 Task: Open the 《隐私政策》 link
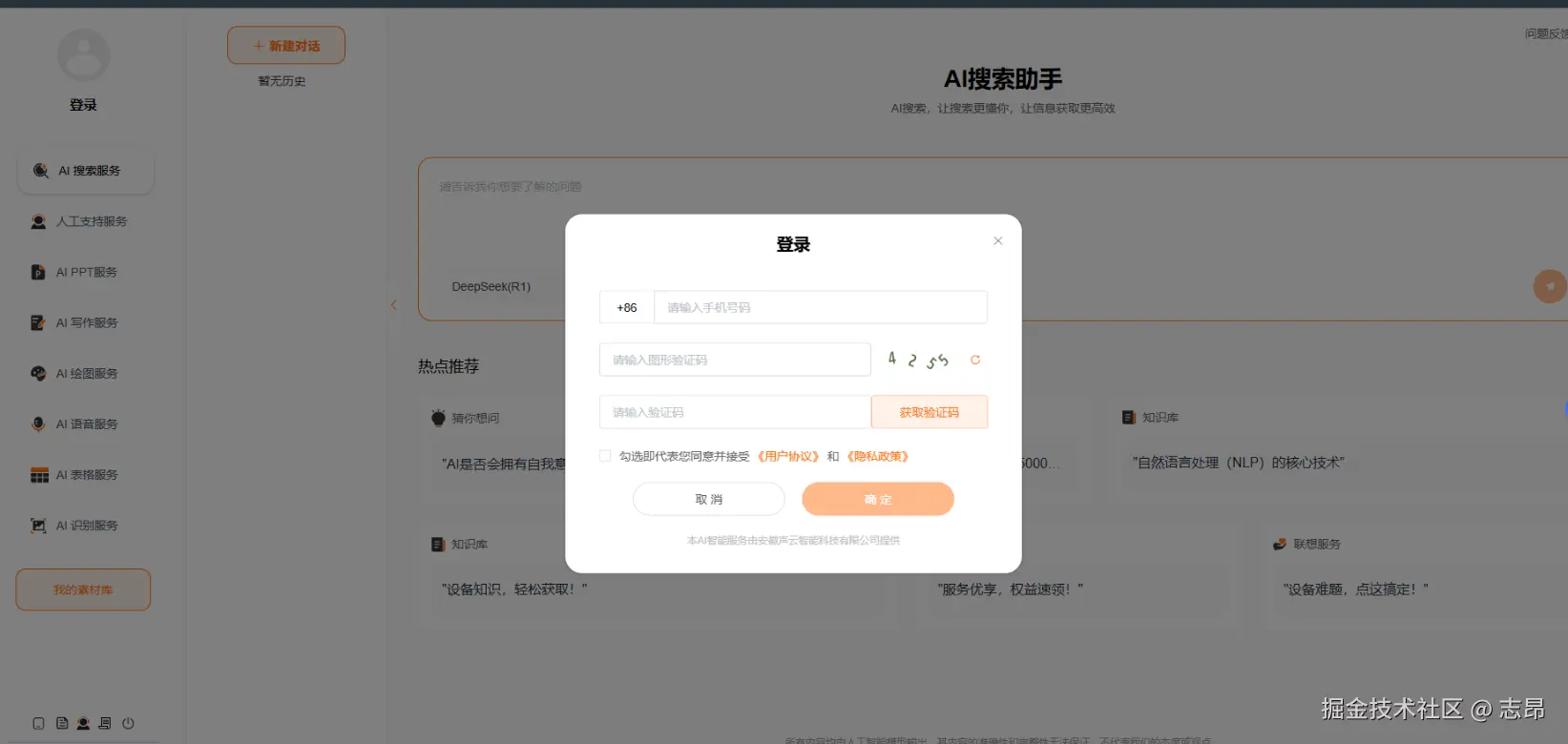878,456
